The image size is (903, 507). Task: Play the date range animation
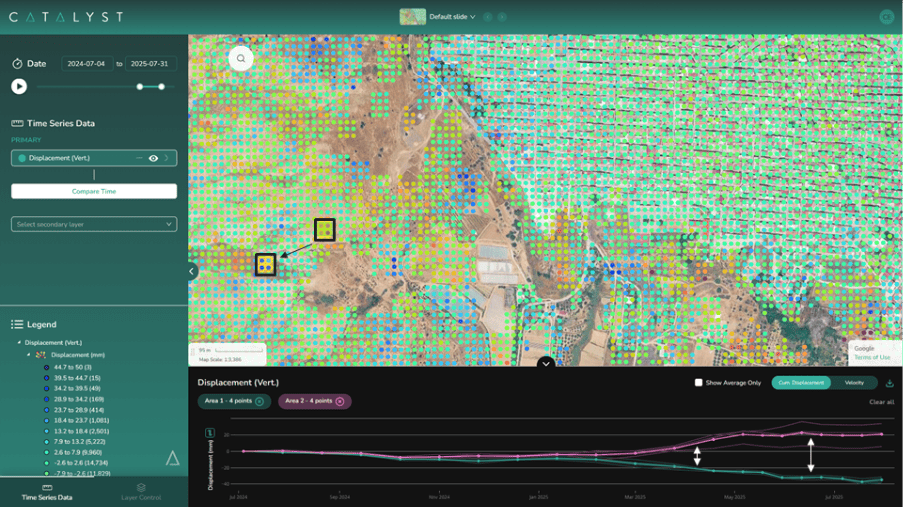(x=19, y=86)
